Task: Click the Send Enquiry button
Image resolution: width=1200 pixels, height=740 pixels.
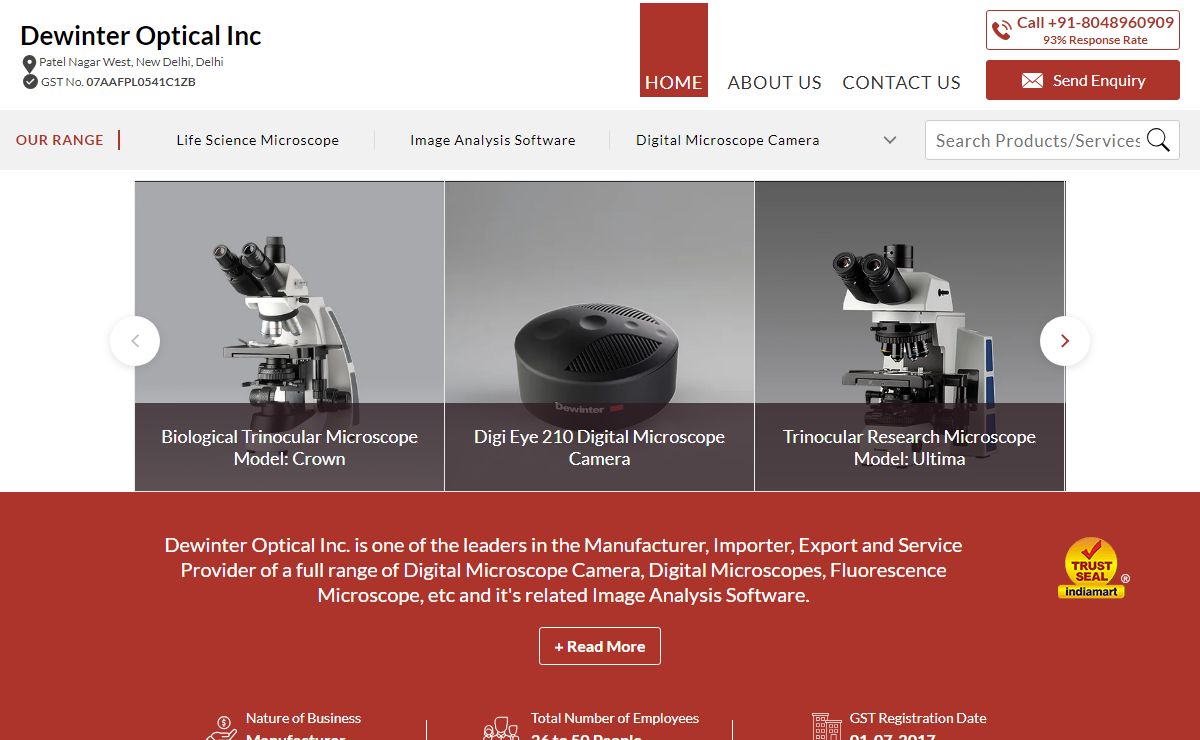Action: [1083, 80]
